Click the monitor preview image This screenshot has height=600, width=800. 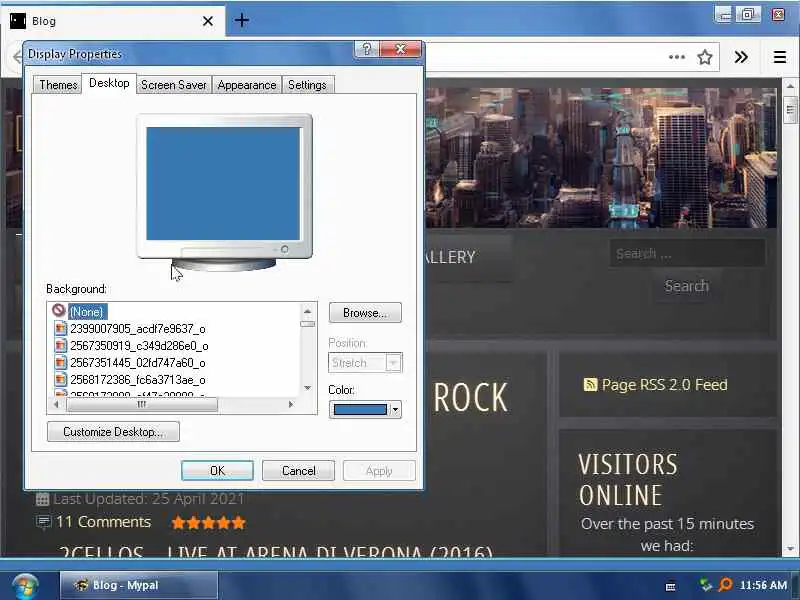point(224,191)
